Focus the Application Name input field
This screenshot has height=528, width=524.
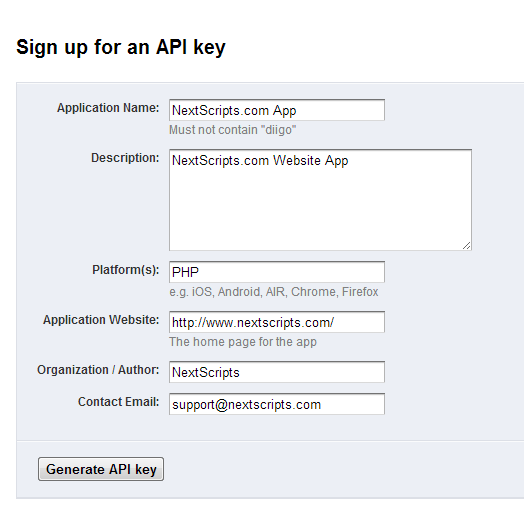click(277, 110)
